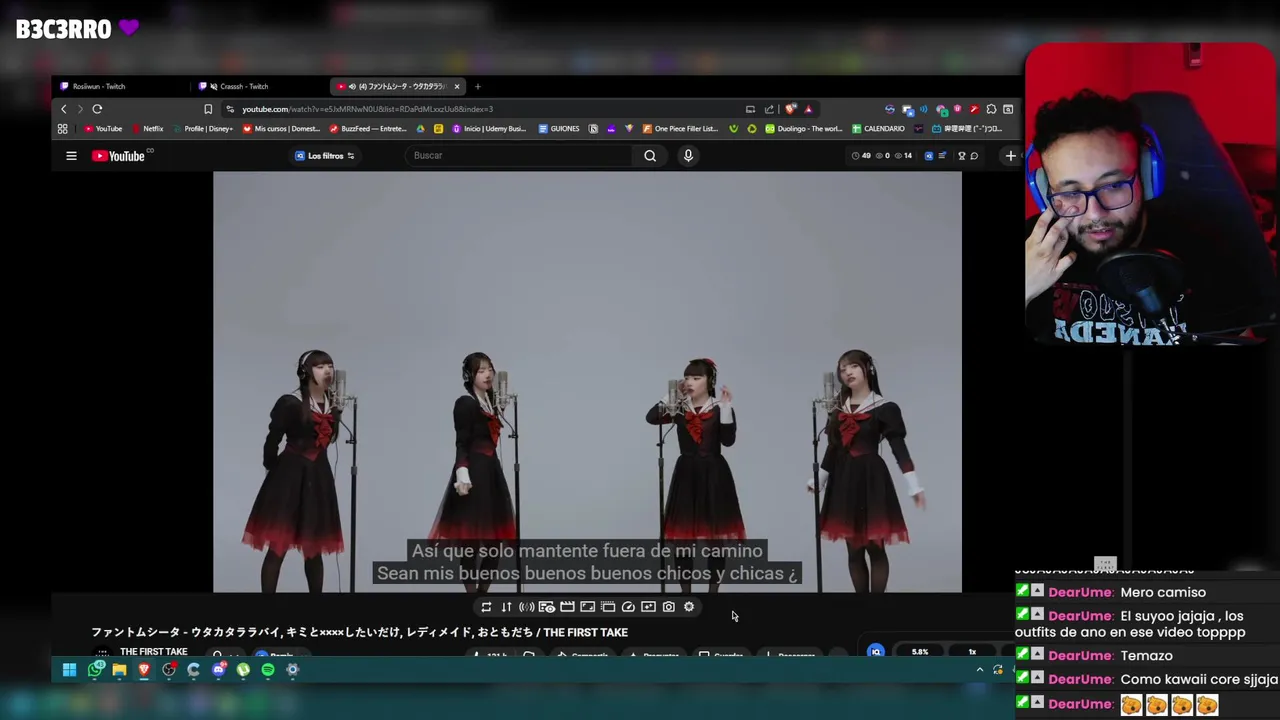The height and width of the screenshot is (720, 1280).
Task: Open Spotify from the taskbar
Action: (x=268, y=670)
